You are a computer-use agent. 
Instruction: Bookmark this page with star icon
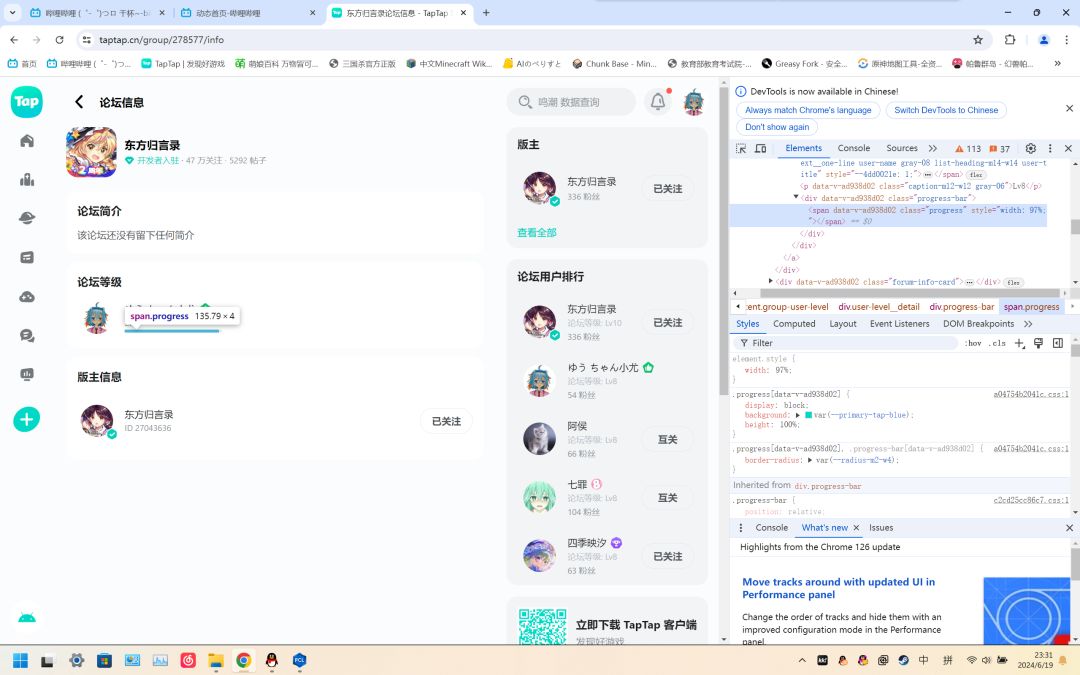pyautogui.click(x=978, y=40)
